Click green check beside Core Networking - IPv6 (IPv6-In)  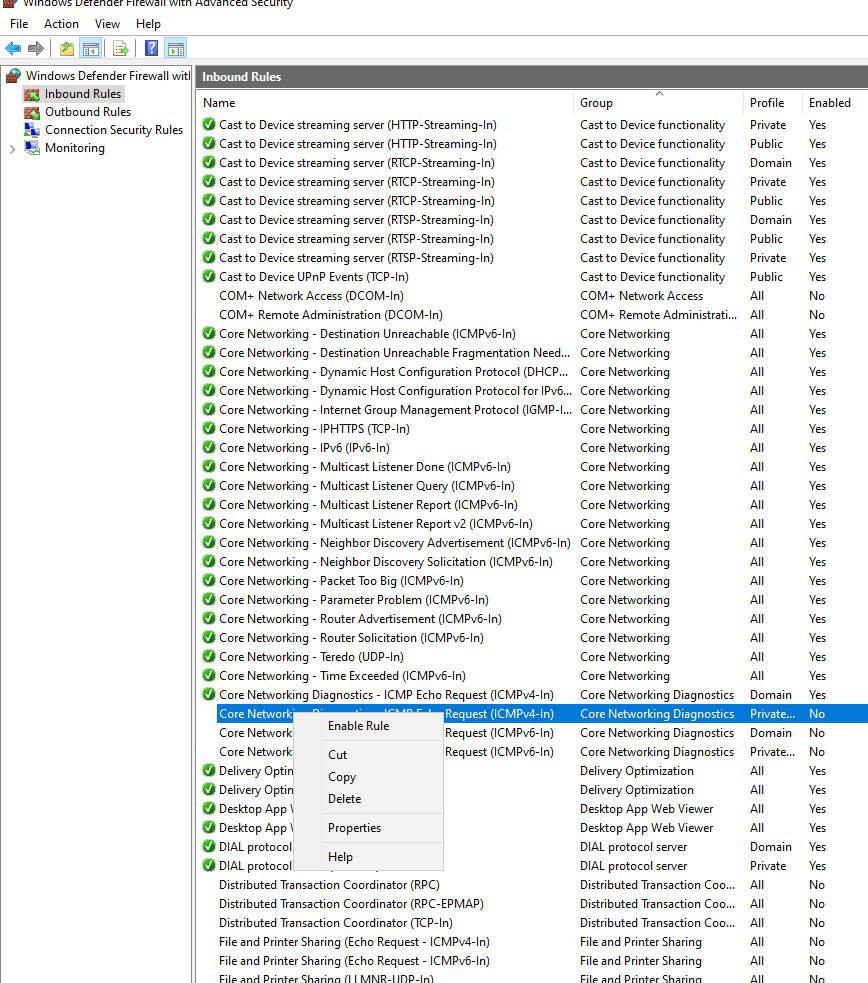209,448
